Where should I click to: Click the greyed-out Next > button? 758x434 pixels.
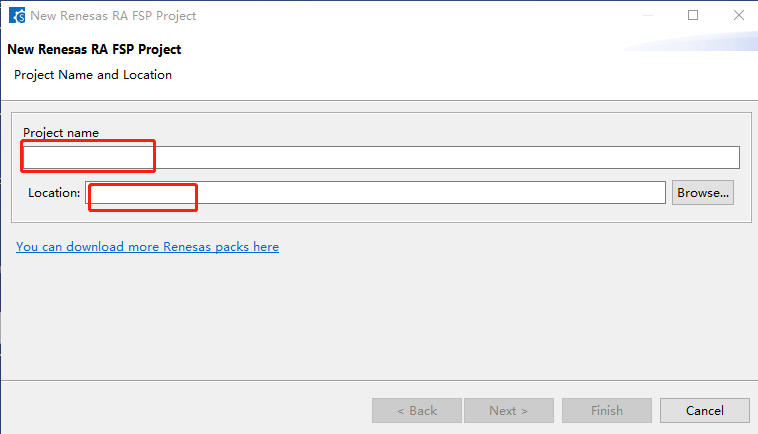point(509,410)
